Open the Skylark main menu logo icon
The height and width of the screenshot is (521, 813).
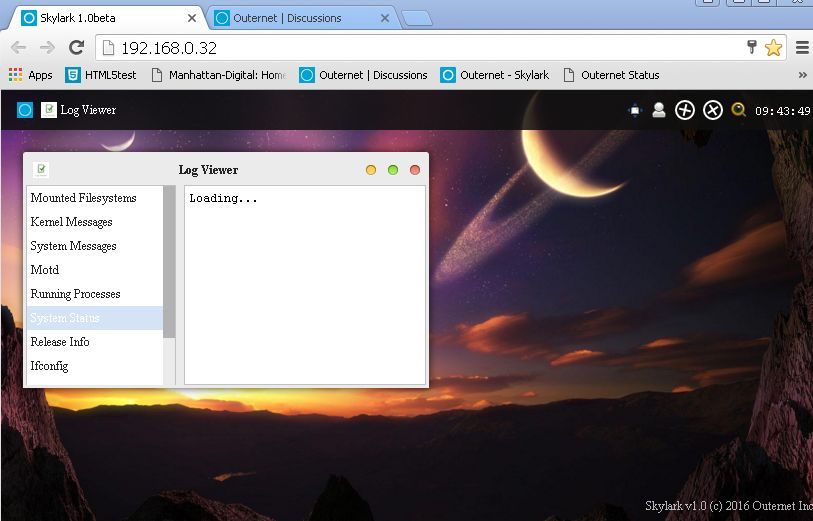click(x=25, y=110)
